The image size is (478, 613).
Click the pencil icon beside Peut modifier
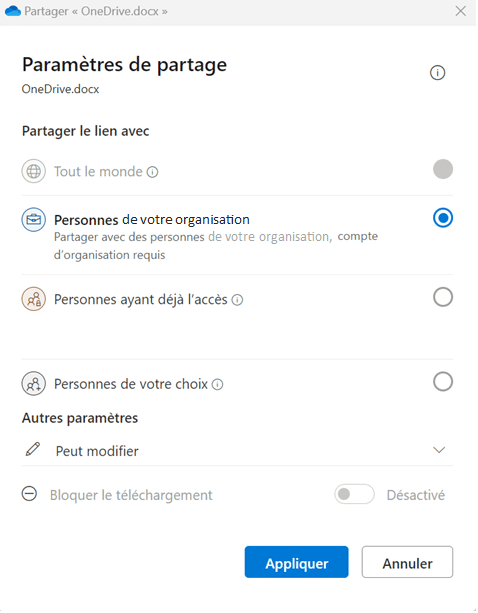(33, 449)
